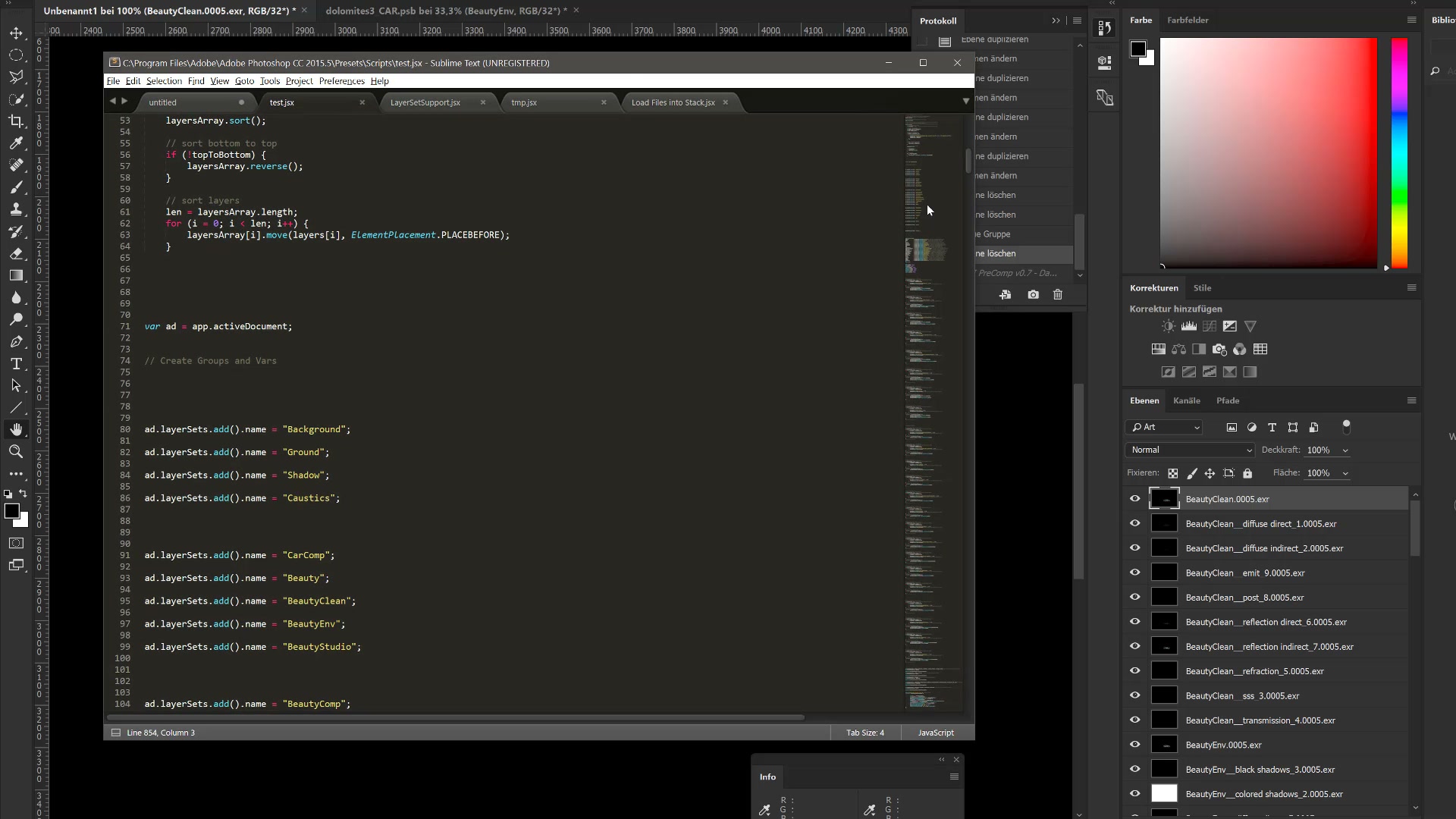Viewport: 1456px width, 819px height.
Task: Click Tab Size: 4 in status bar
Action: coord(865,733)
